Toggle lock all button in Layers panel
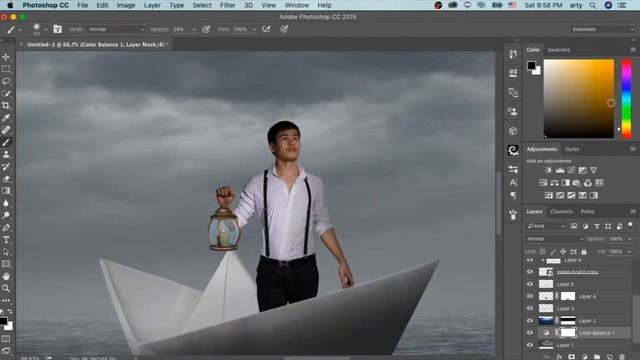 pyautogui.click(x=584, y=252)
